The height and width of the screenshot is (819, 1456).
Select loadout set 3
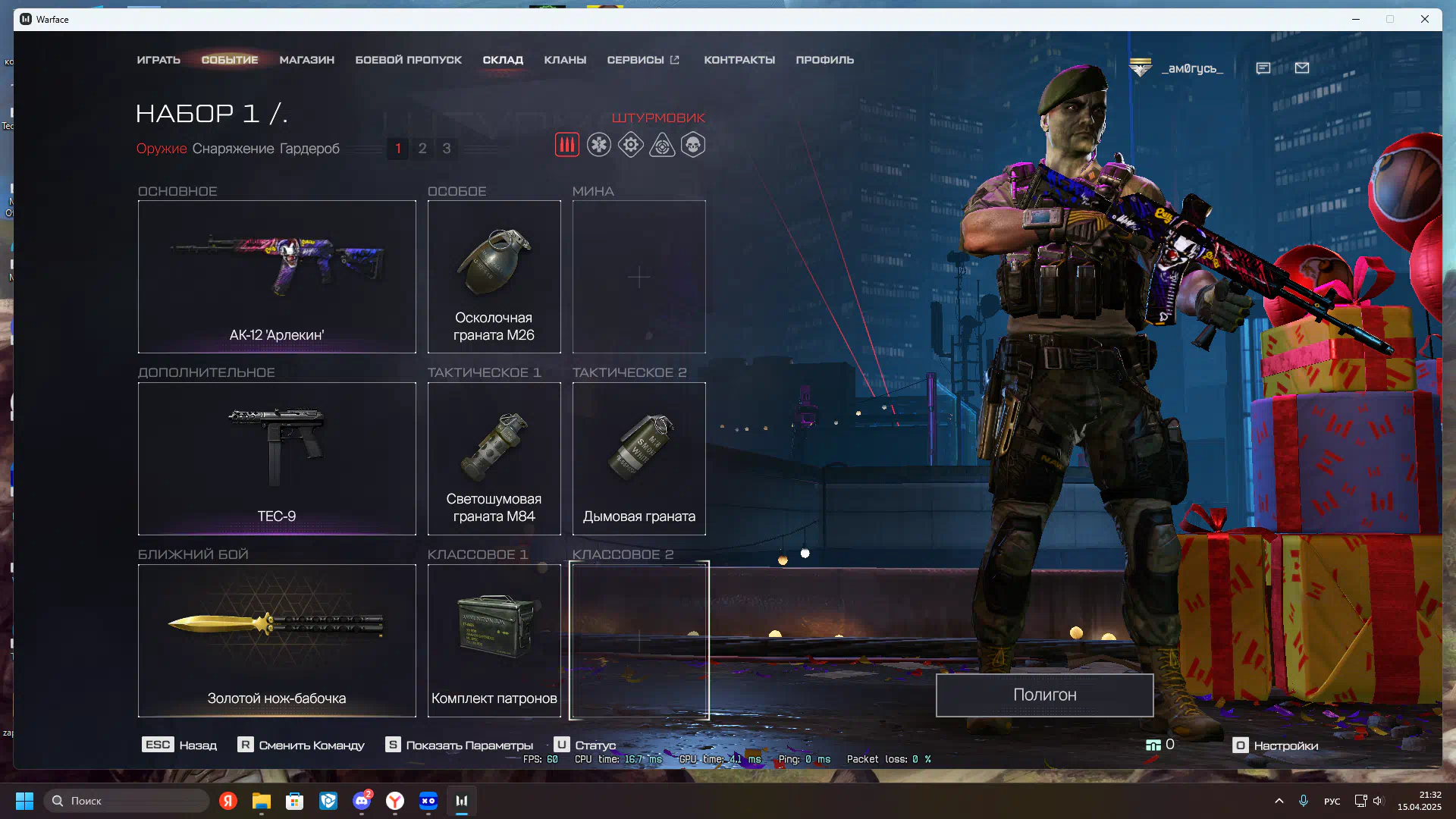point(447,149)
